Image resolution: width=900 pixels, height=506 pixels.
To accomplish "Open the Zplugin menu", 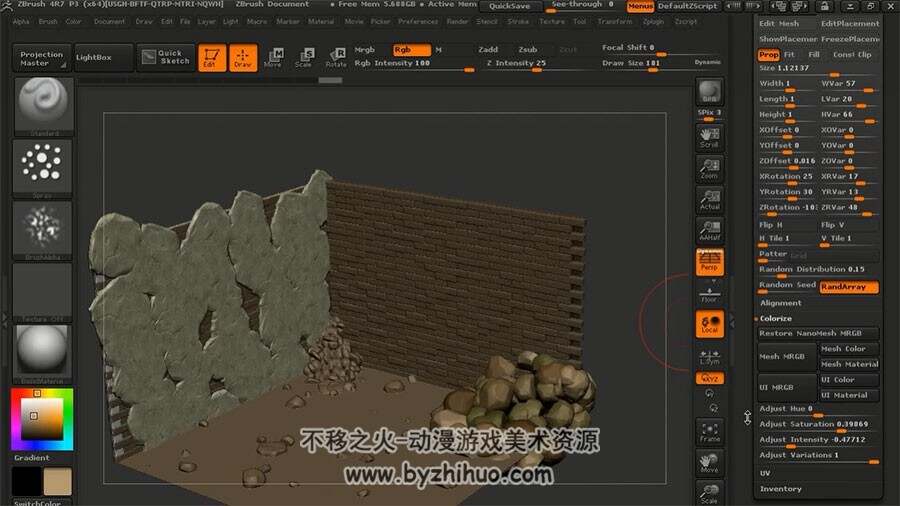I will (x=653, y=22).
